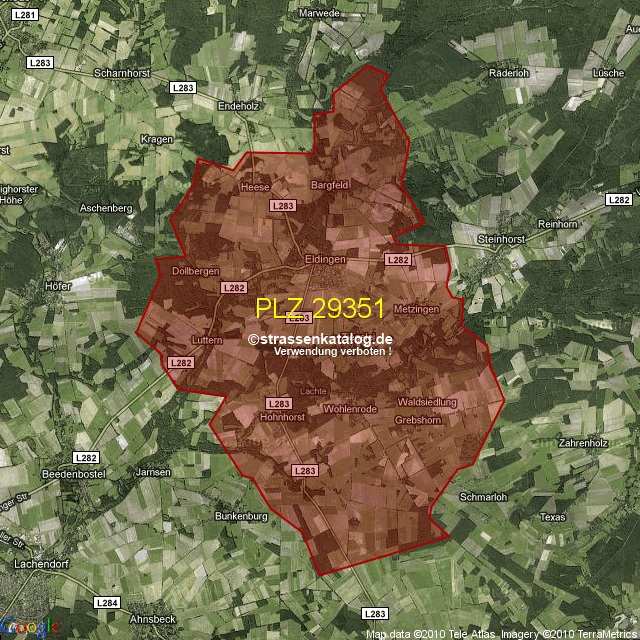Click the L282 shield near Reinhorn
Image resolution: width=640 pixels, height=640 pixels.
click(x=619, y=200)
